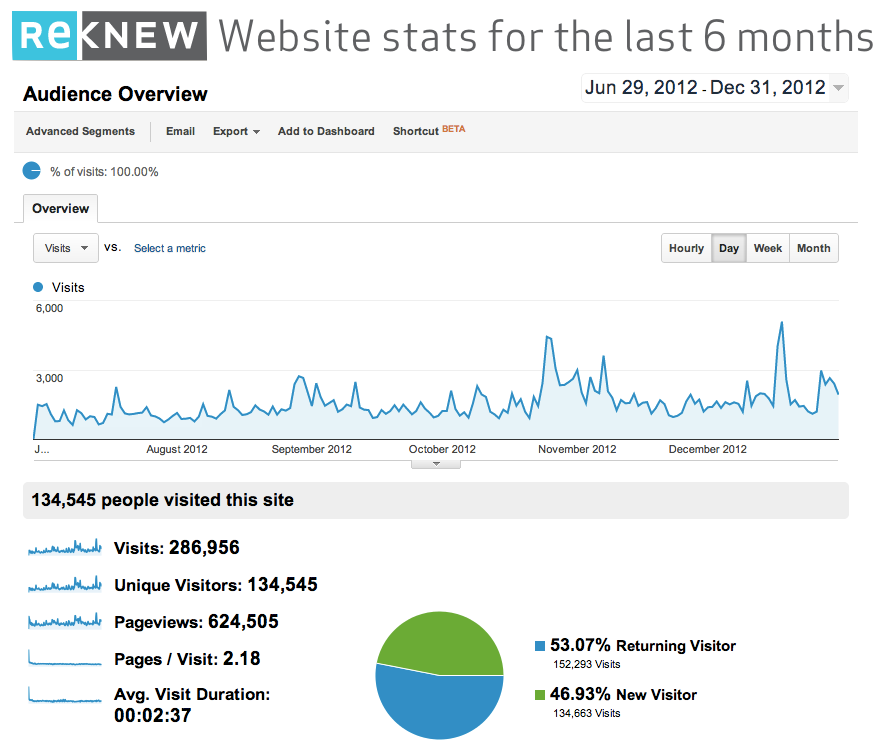The image size is (886, 743).
Task: Click the Unique Visitors sparkline
Action: tap(65, 584)
